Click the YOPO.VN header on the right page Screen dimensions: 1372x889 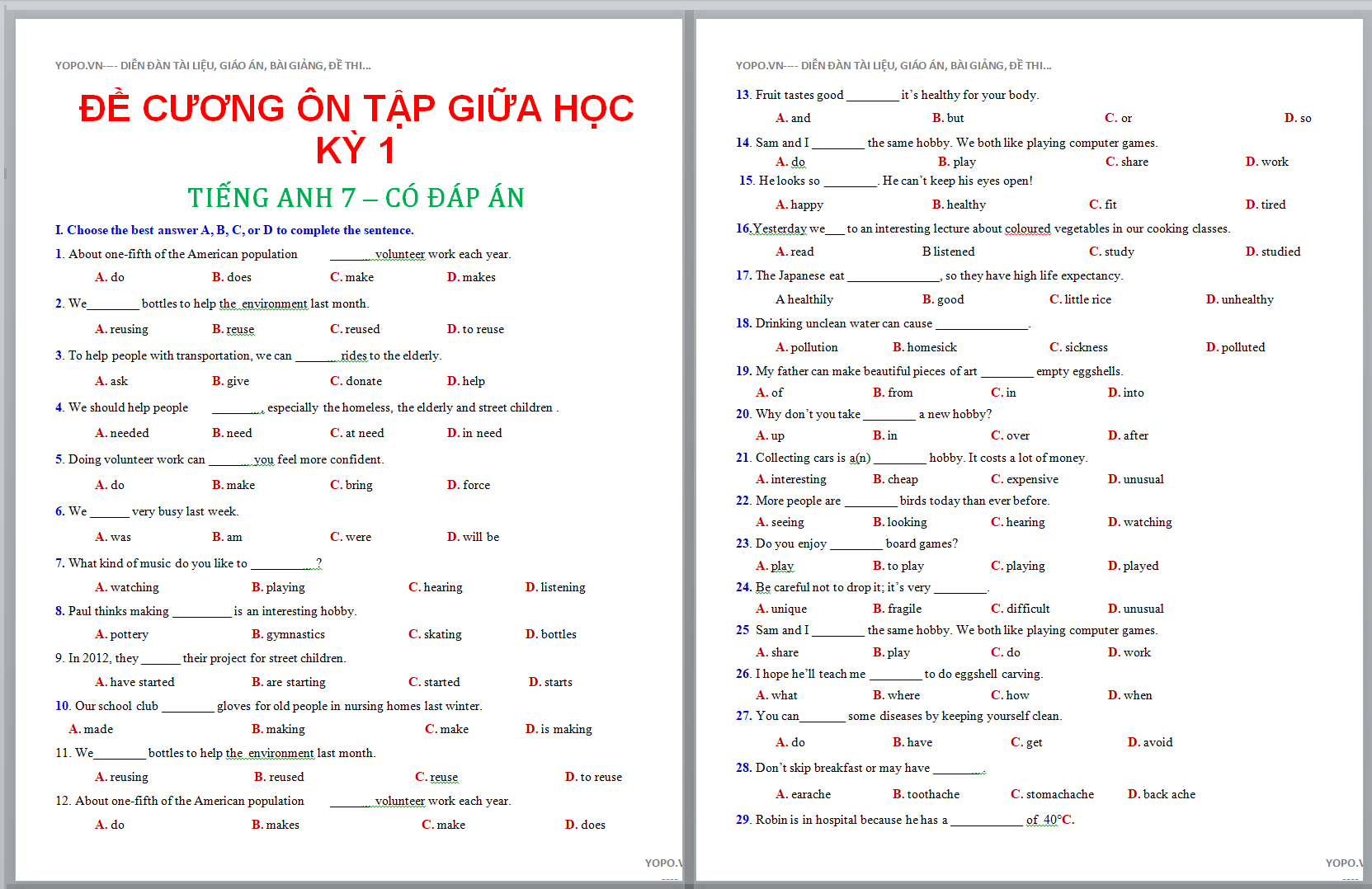coord(893,65)
